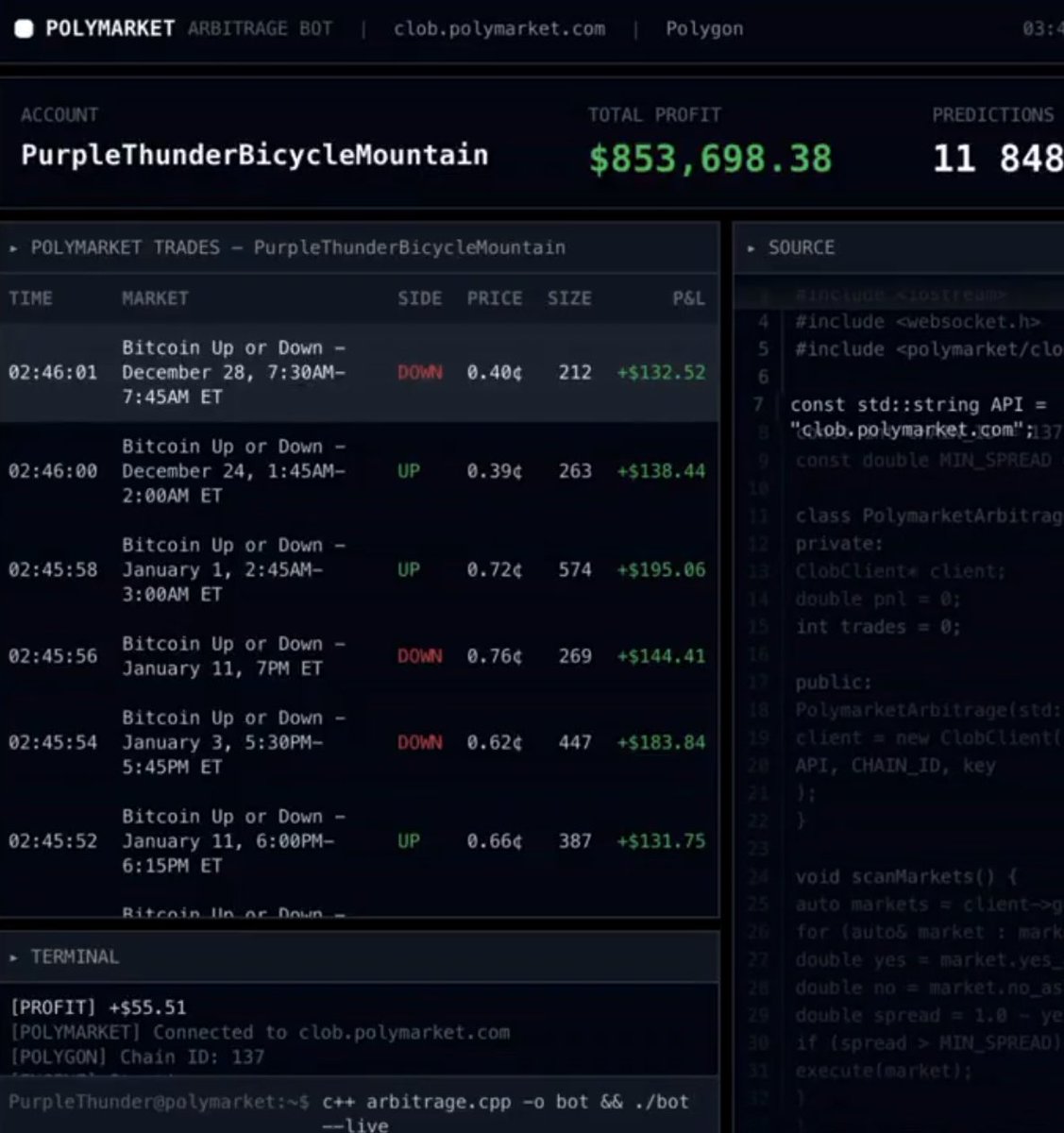
Task: Click the [PROFIT] +$55.51 terminal line
Action: 98,1008
